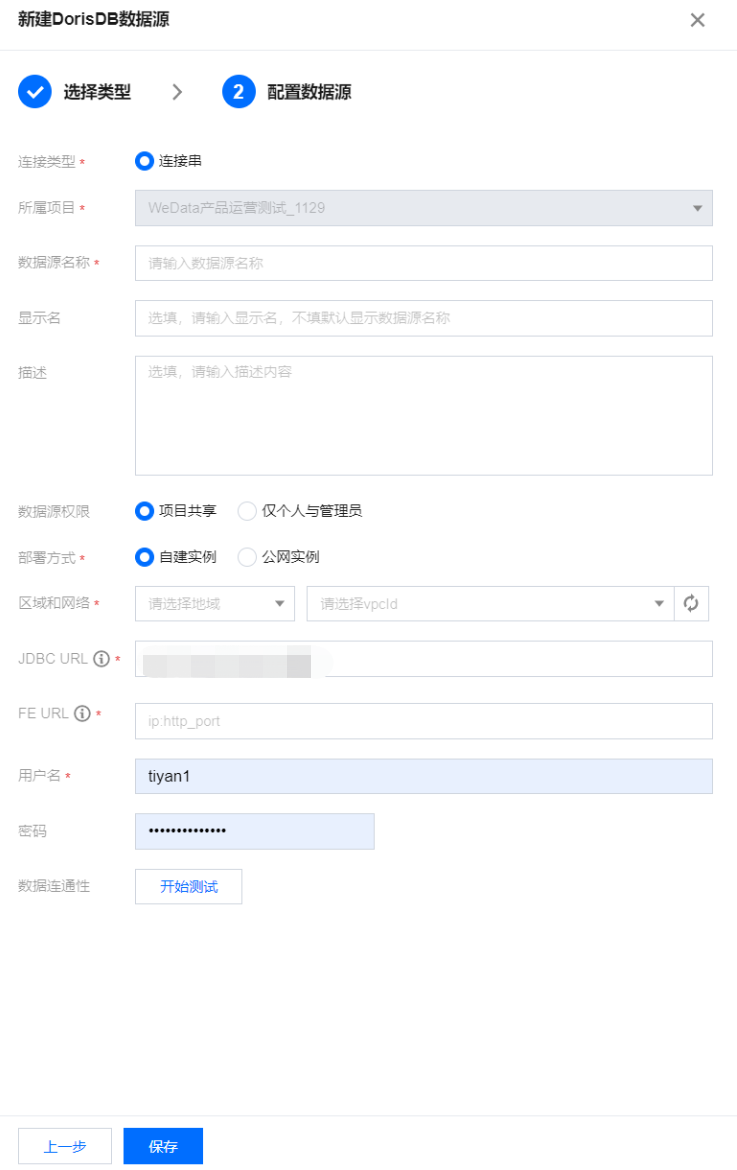The height and width of the screenshot is (1170, 737).
Task: Click the step 2 配置数据源 circle icon
Action: 239,92
